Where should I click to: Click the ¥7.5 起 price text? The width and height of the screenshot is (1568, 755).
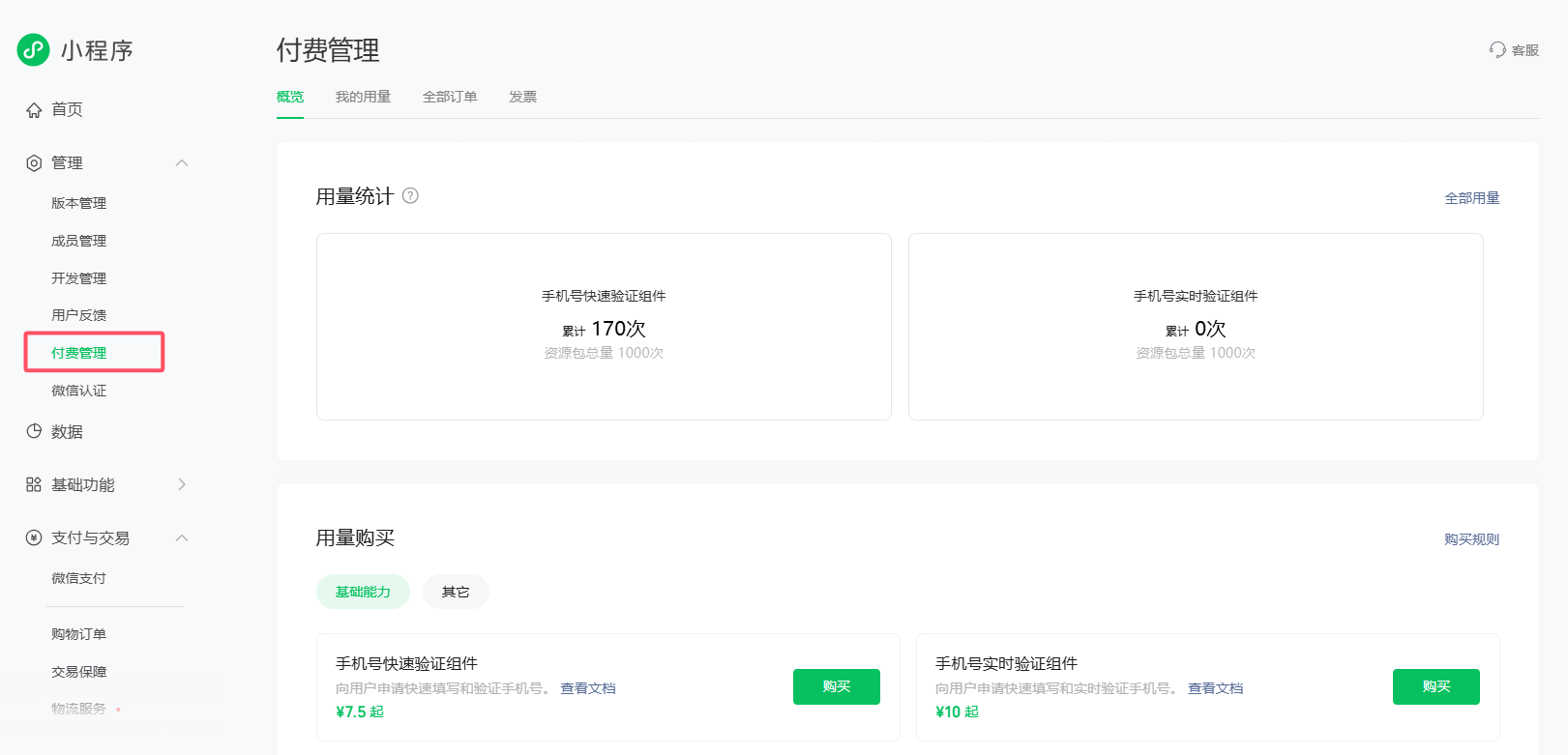click(x=360, y=711)
